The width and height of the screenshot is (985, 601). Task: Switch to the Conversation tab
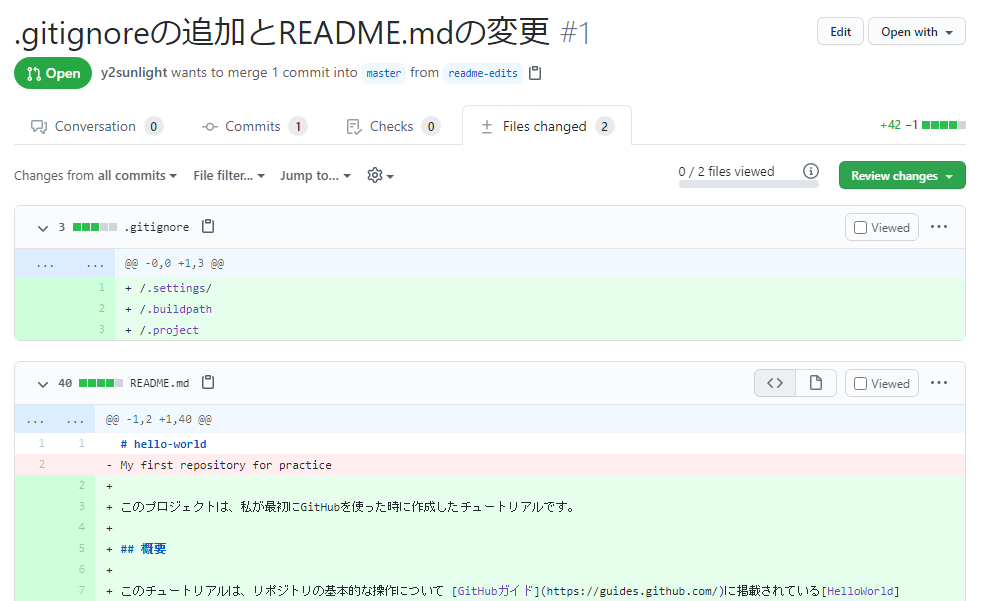[x=96, y=127]
